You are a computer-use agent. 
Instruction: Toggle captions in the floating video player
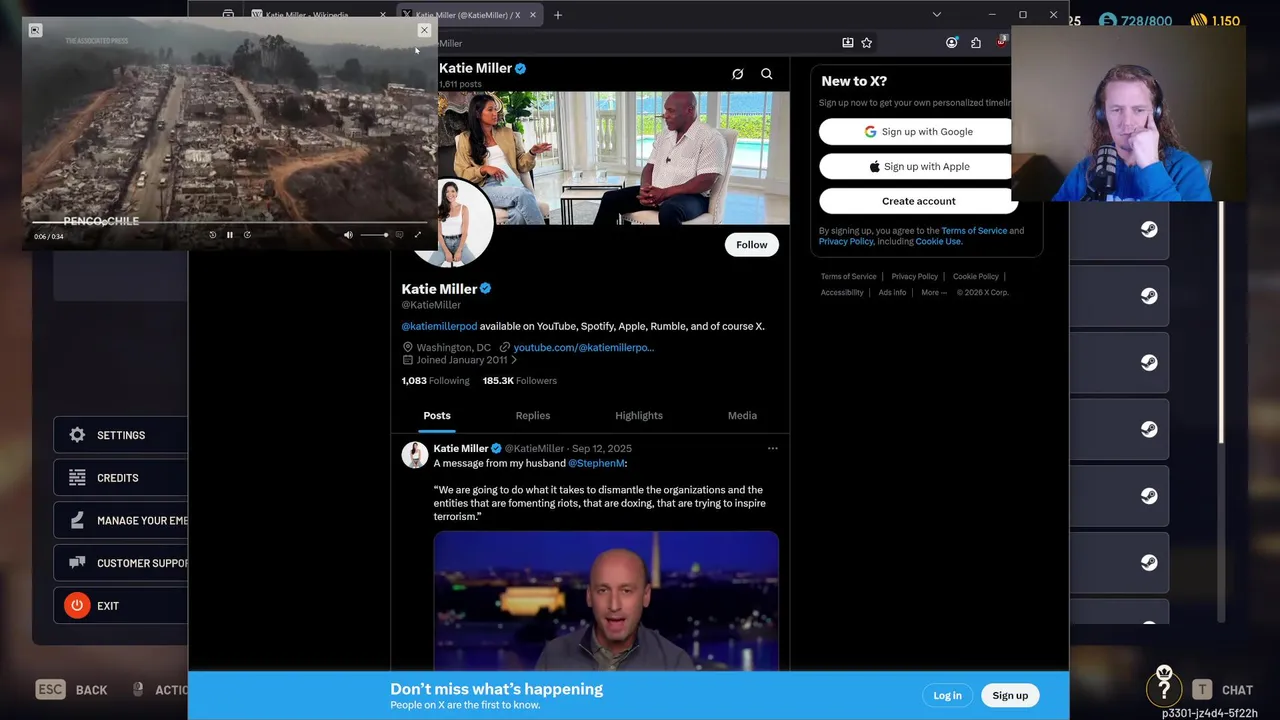[x=399, y=235]
